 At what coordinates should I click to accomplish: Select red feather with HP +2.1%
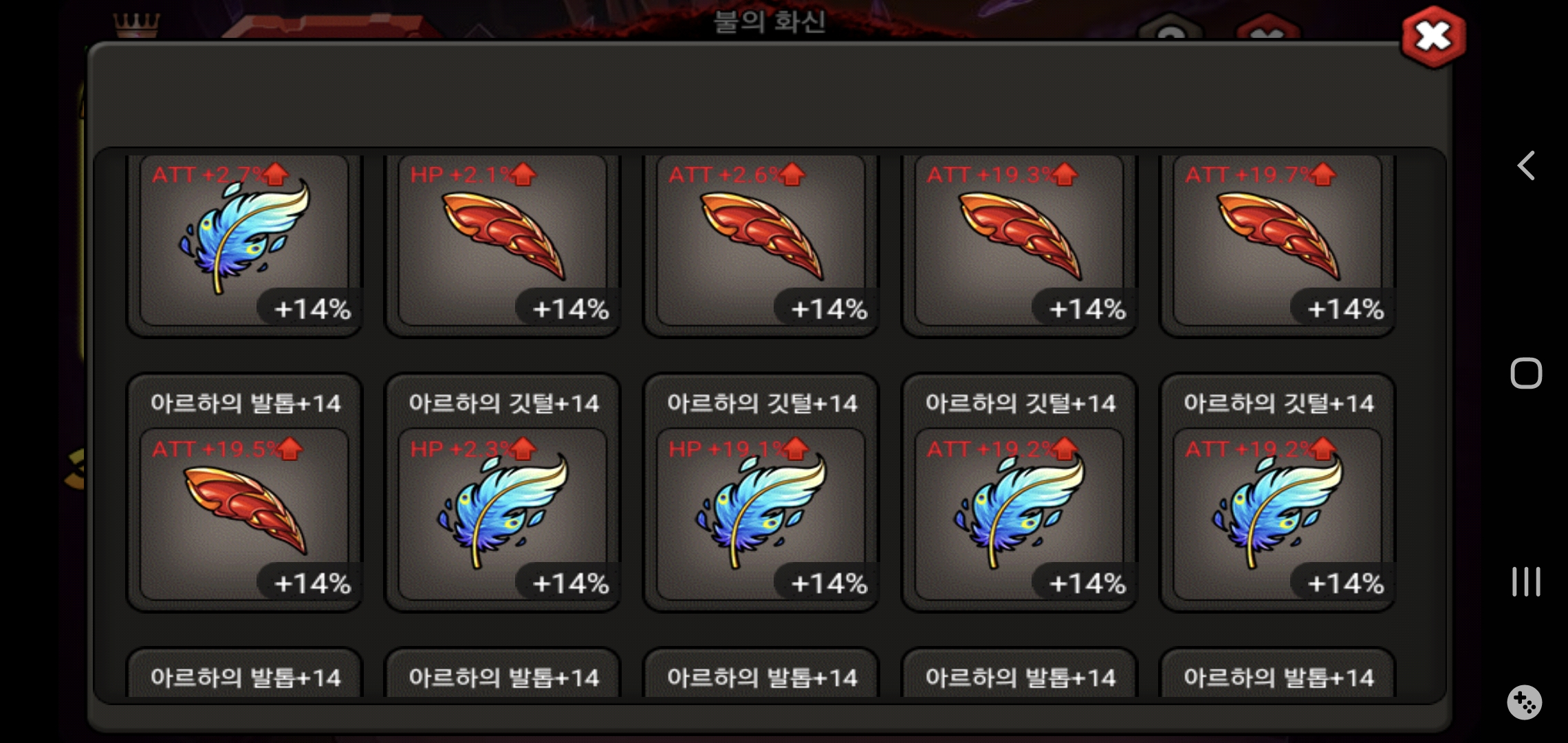[x=503, y=240]
